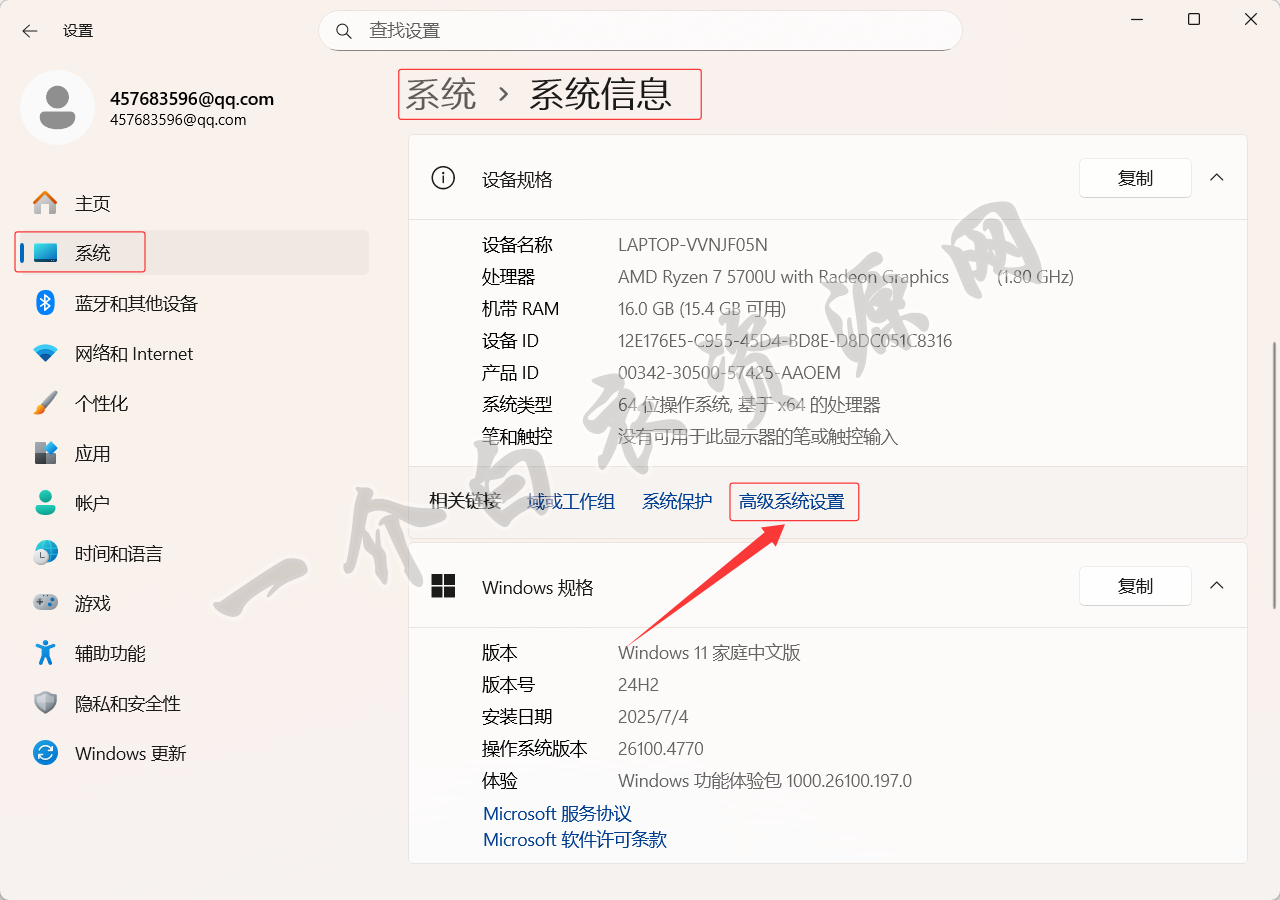The image size is (1280, 900).
Task: Click the device name LAPTOP-VVNJF05N
Action: (693, 245)
